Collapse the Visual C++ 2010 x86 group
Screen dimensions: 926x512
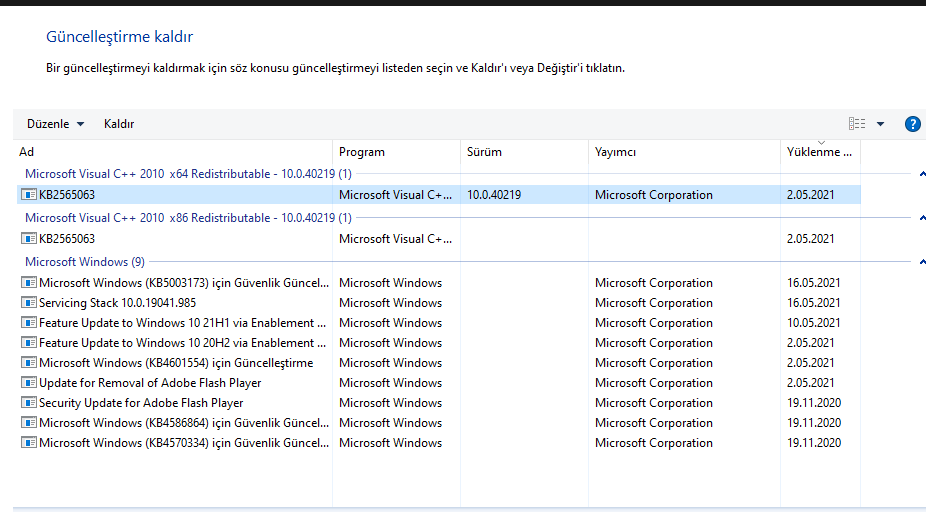click(x=921, y=218)
